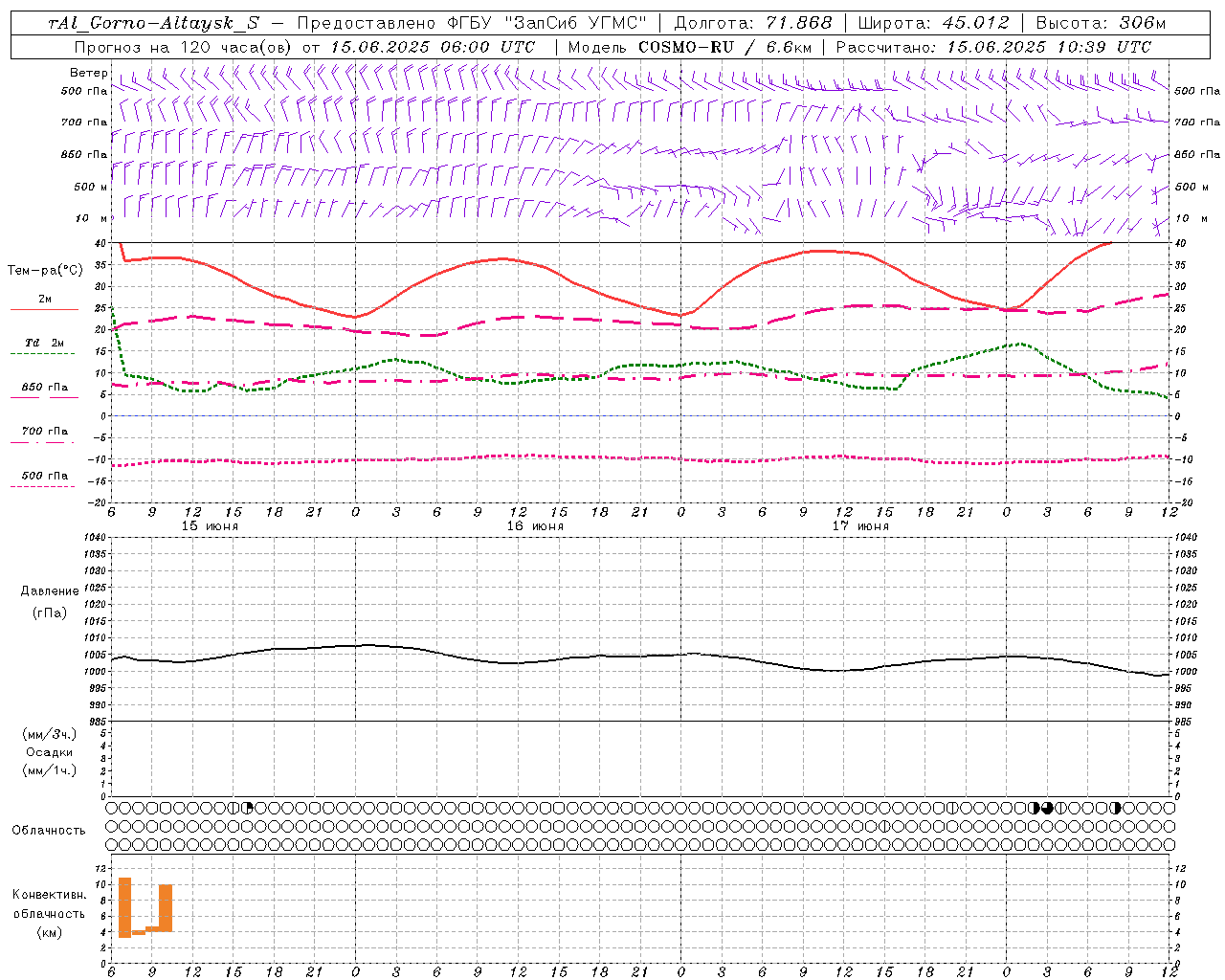The height and width of the screenshot is (980, 1225).
Task: Select the provider text ФГБУ "ЗапСиб УГМС"
Action: click(546, 23)
